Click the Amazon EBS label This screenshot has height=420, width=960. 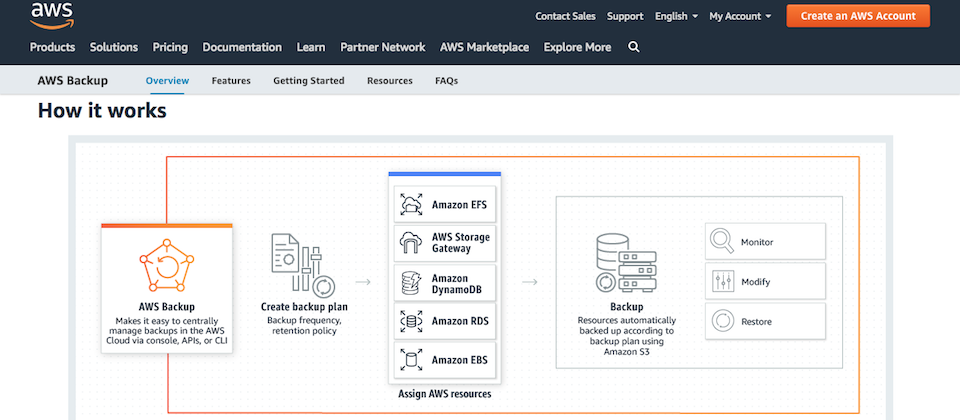[x=460, y=359]
